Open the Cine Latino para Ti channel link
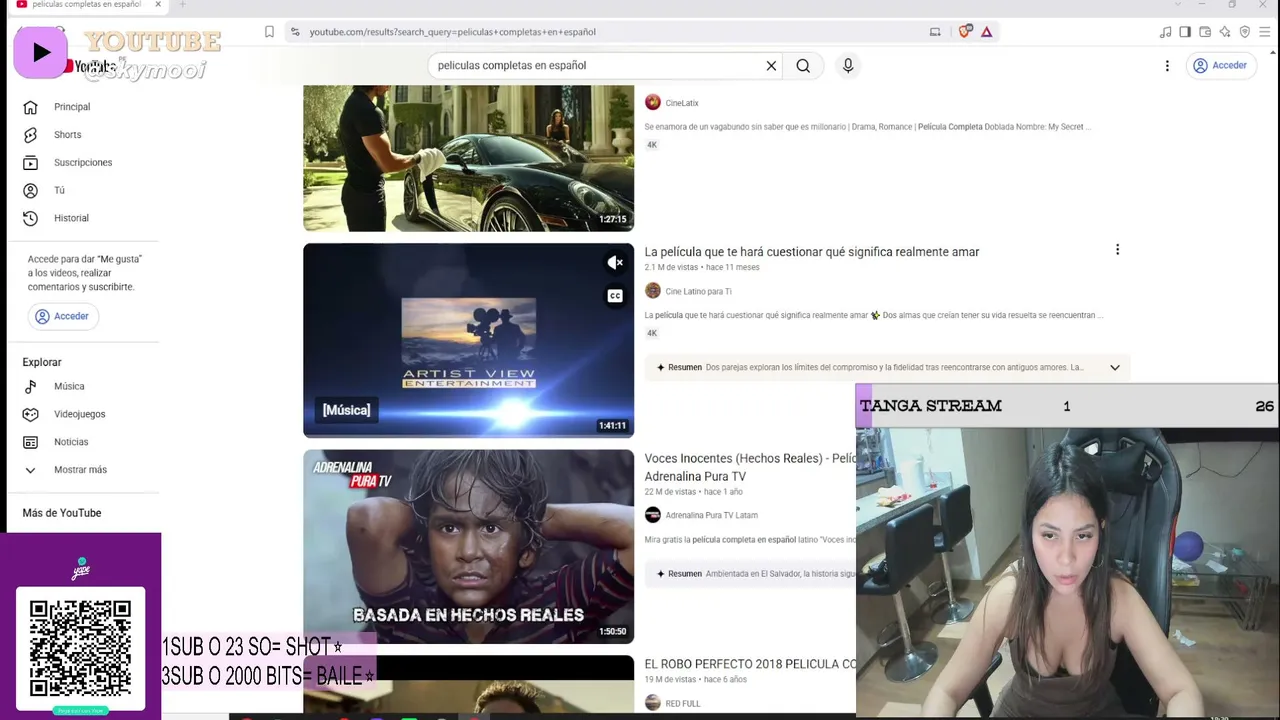The height and width of the screenshot is (720, 1280). tap(698, 292)
